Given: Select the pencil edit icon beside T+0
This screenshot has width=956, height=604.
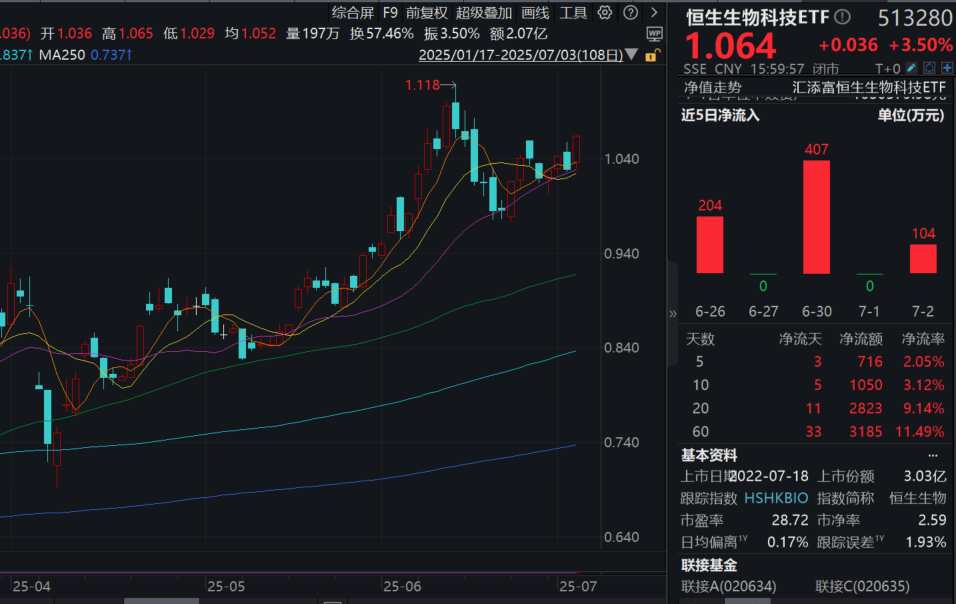Looking at the screenshot, I should pyautogui.click(x=911, y=68).
